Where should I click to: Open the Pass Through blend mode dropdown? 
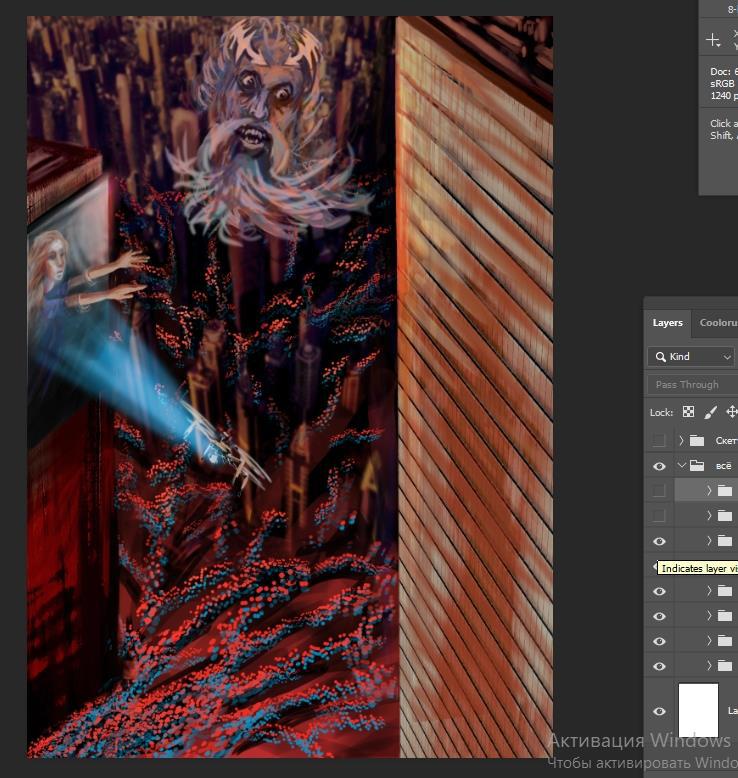pyautogui.click(x=693, y=384)
